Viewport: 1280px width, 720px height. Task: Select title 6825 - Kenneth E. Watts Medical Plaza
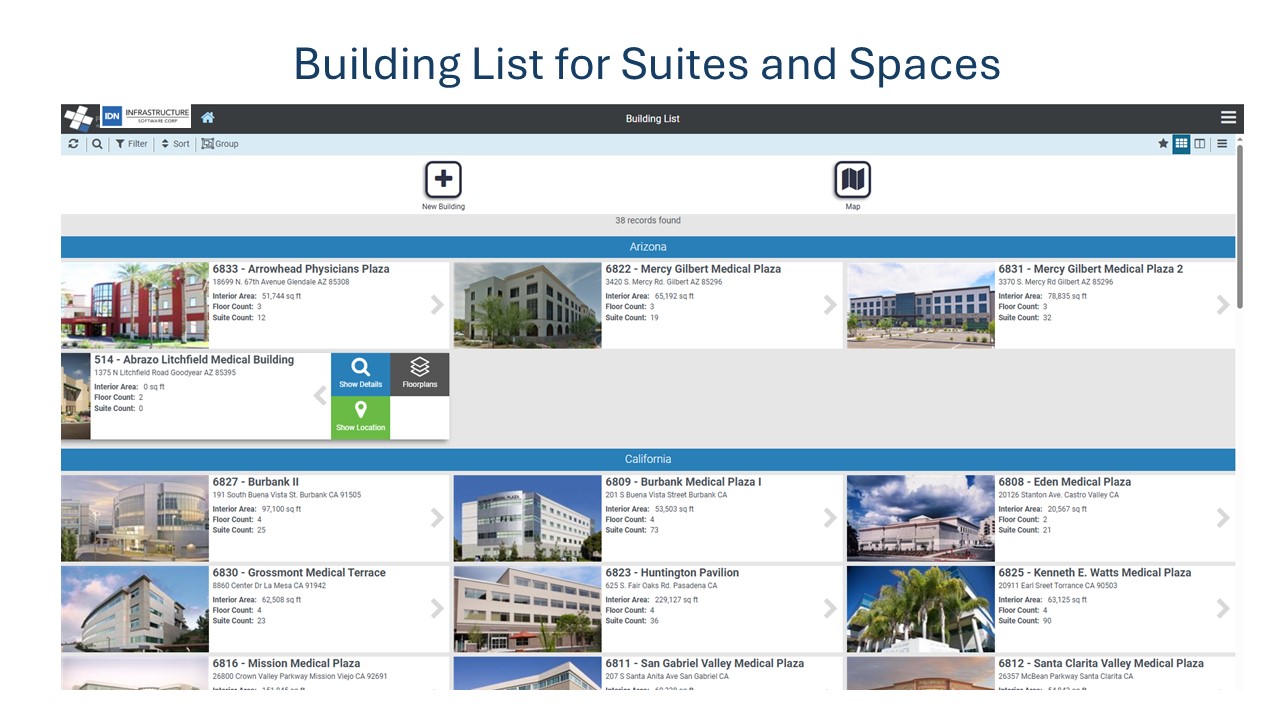pyautogui.click(x=1094, y=573)
